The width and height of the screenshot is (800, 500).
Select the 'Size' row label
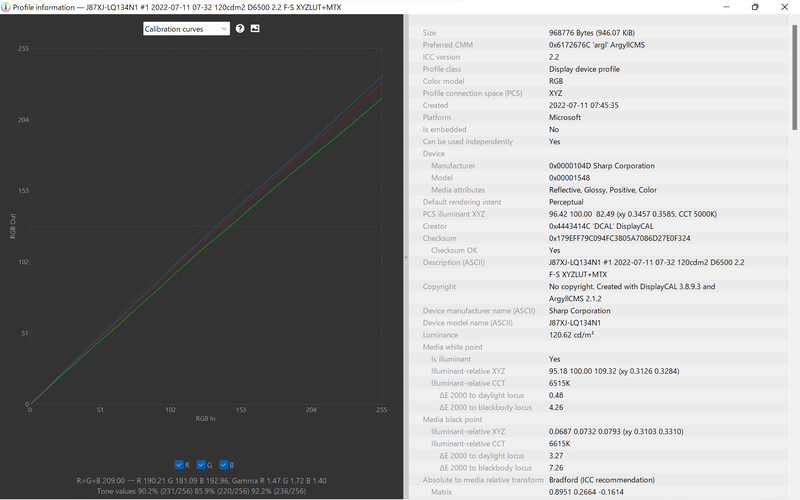429,33
